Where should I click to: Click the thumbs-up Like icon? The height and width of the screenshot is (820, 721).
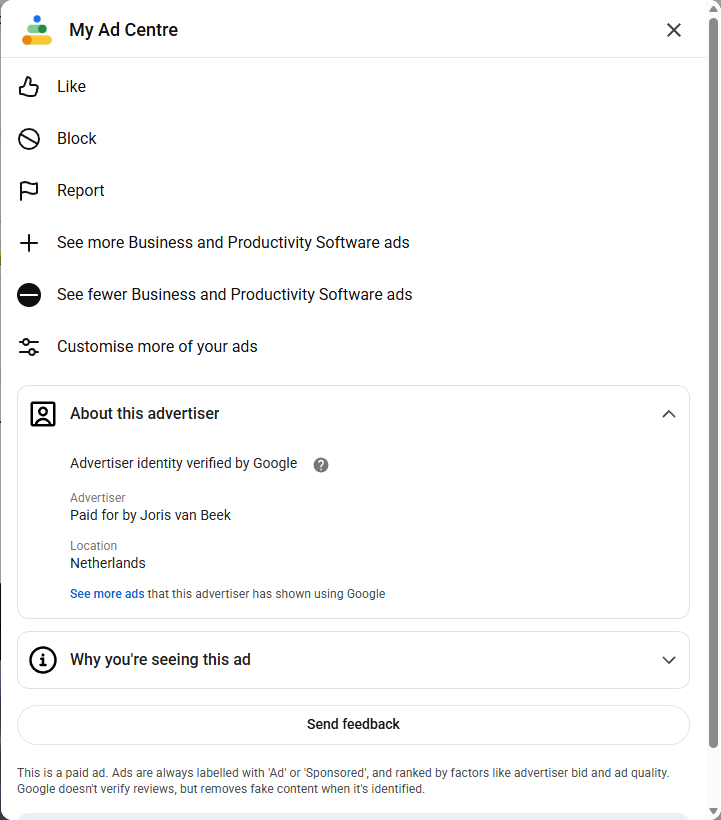pyautogui.click(x=29, y=87)
